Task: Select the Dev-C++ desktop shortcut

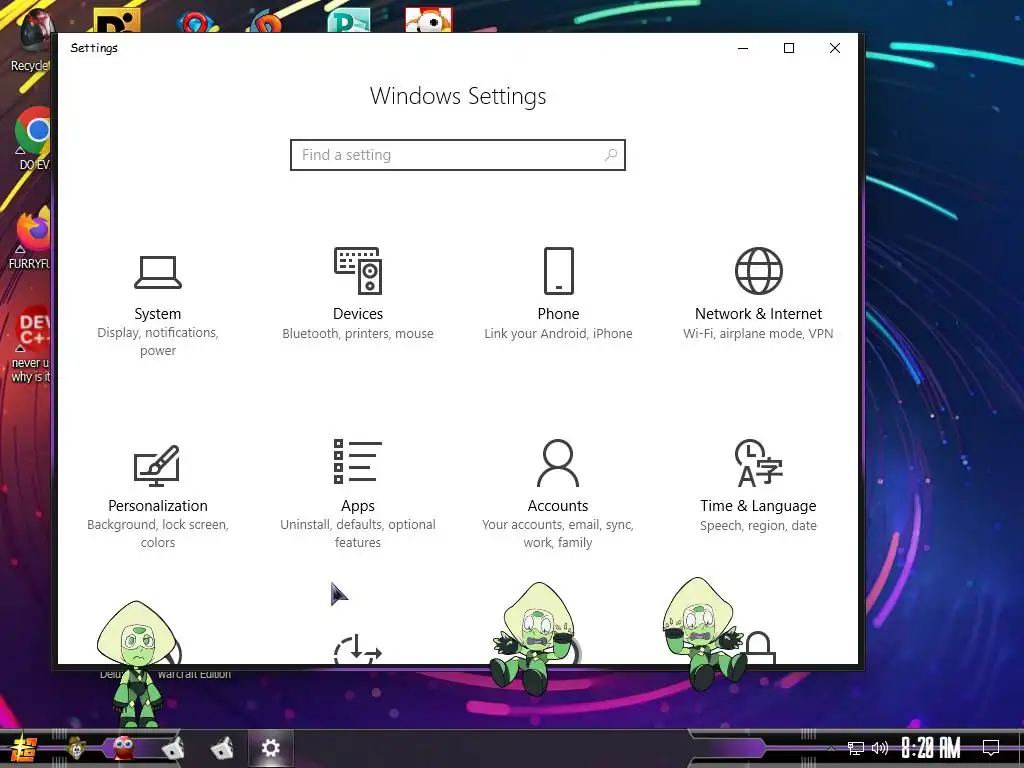Action: pyautogui.click(x=31, y=345)
